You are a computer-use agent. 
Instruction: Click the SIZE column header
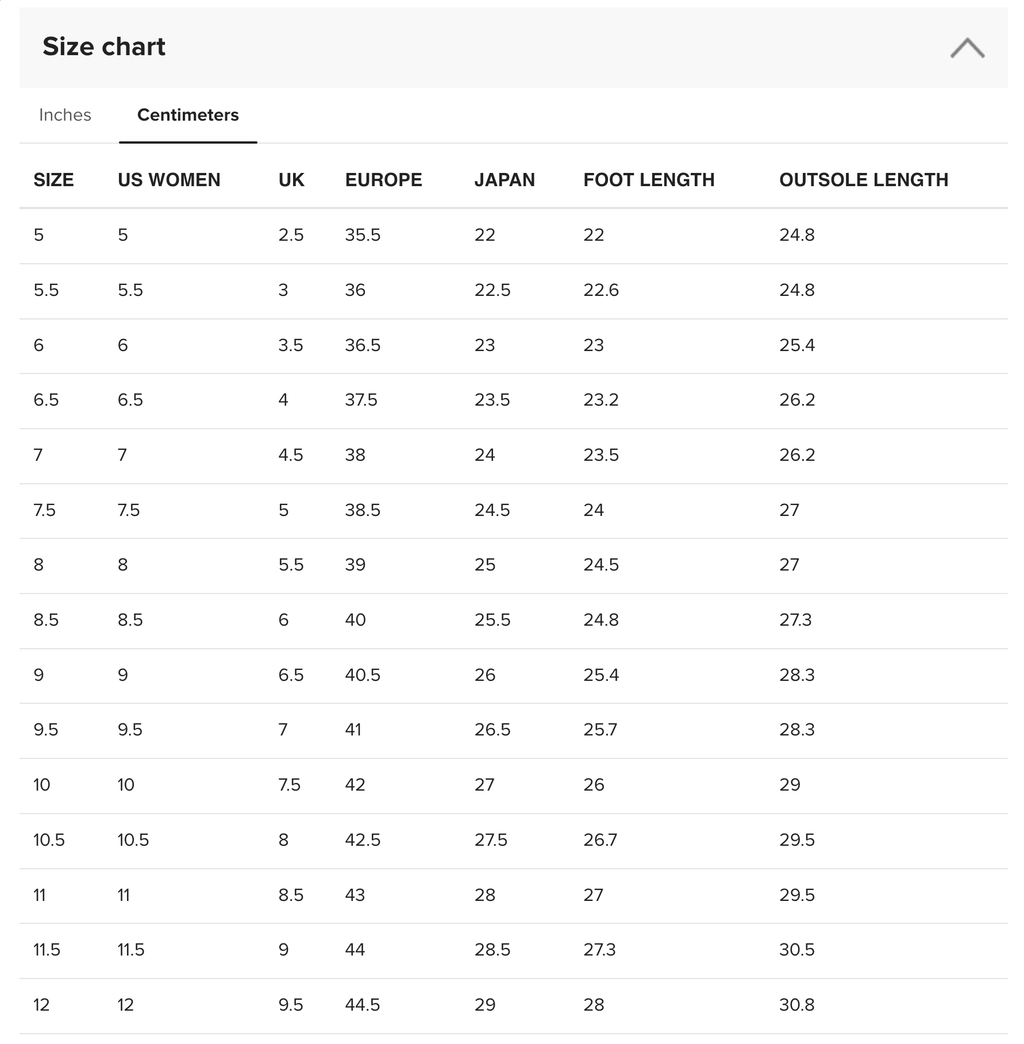point(53,180)
